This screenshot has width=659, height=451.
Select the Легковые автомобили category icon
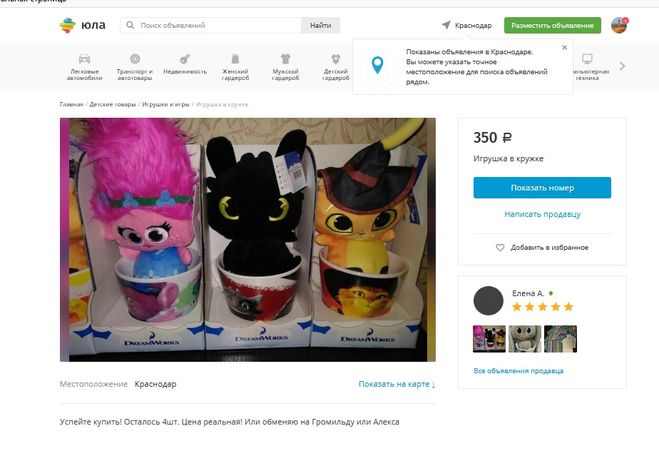(84, 59)
